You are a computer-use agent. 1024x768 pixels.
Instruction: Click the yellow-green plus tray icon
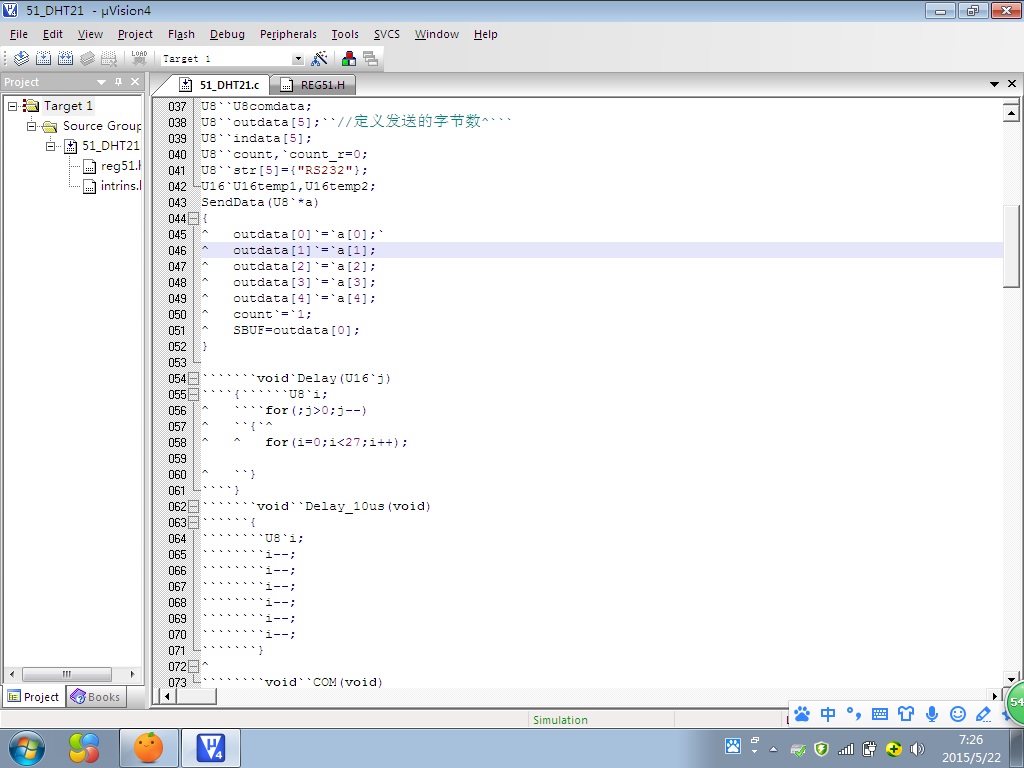893,749
